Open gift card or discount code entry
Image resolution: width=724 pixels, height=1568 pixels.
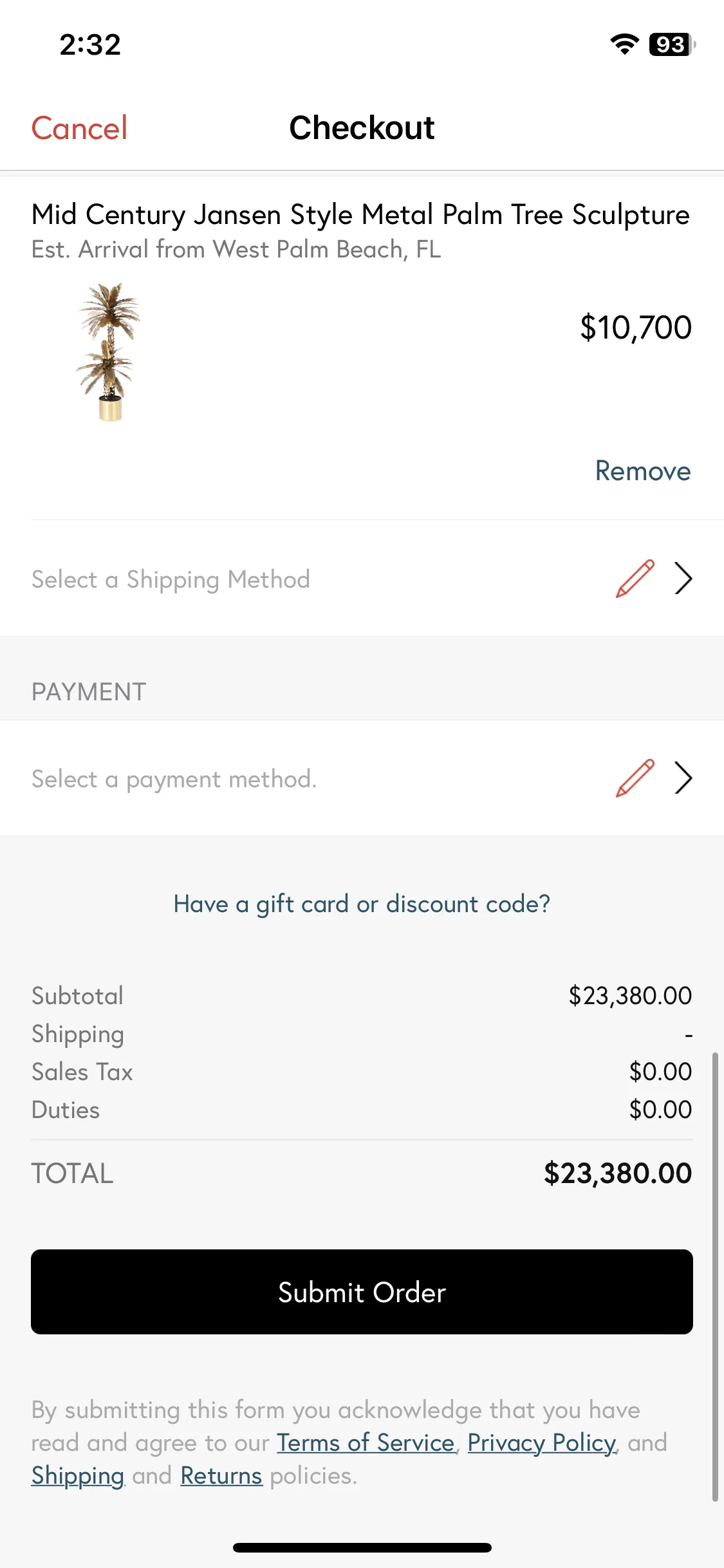pyautogui.click(x=362, y=904)
